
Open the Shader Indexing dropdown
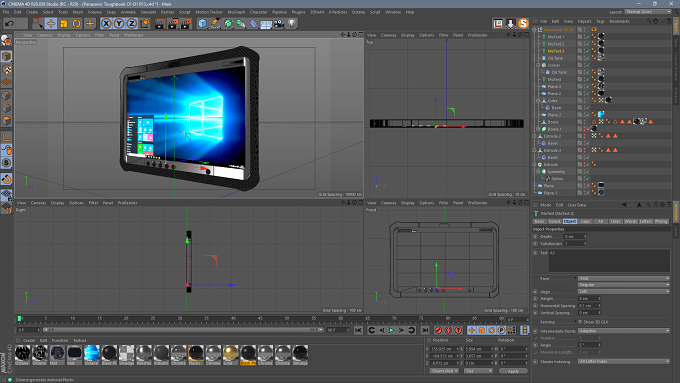(x=624, y=361)
